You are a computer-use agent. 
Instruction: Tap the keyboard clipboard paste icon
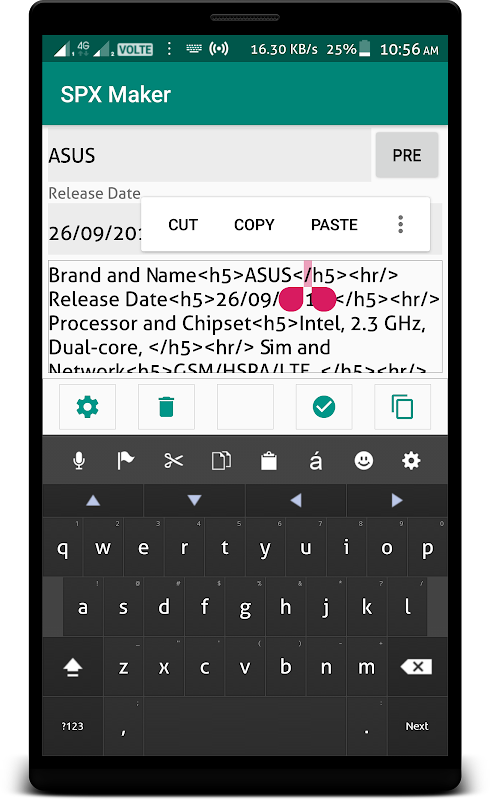(268, 461)
